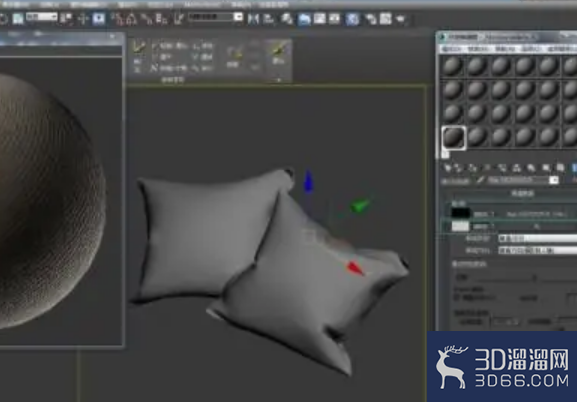Click the Material ID Channel icon
Screen dimensions: 577x402
coord(546,168)
